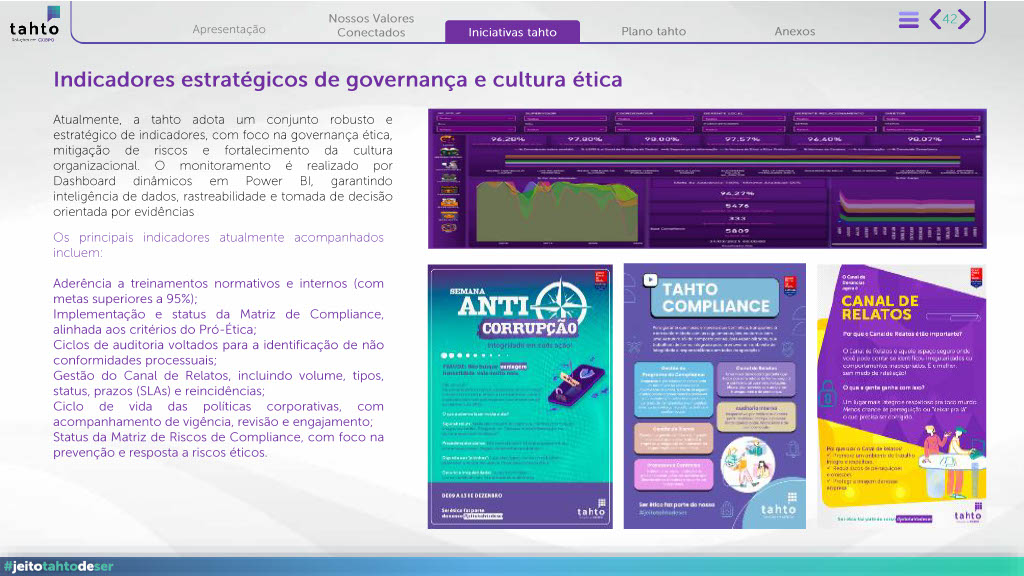
Task: Open the Semana Anticorrupção poster
Action: pos(520,396)
